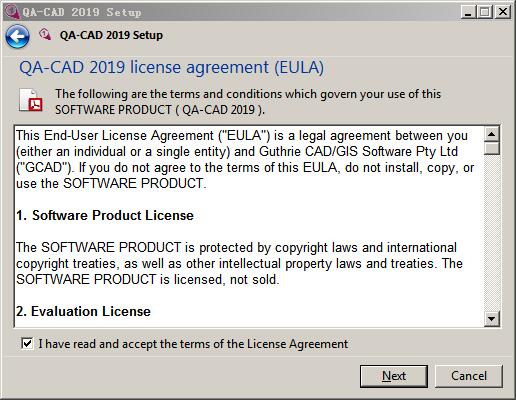The image size is (516, 400).
Task: Open the PDF document icon for EULA
Action: [31, 100]
